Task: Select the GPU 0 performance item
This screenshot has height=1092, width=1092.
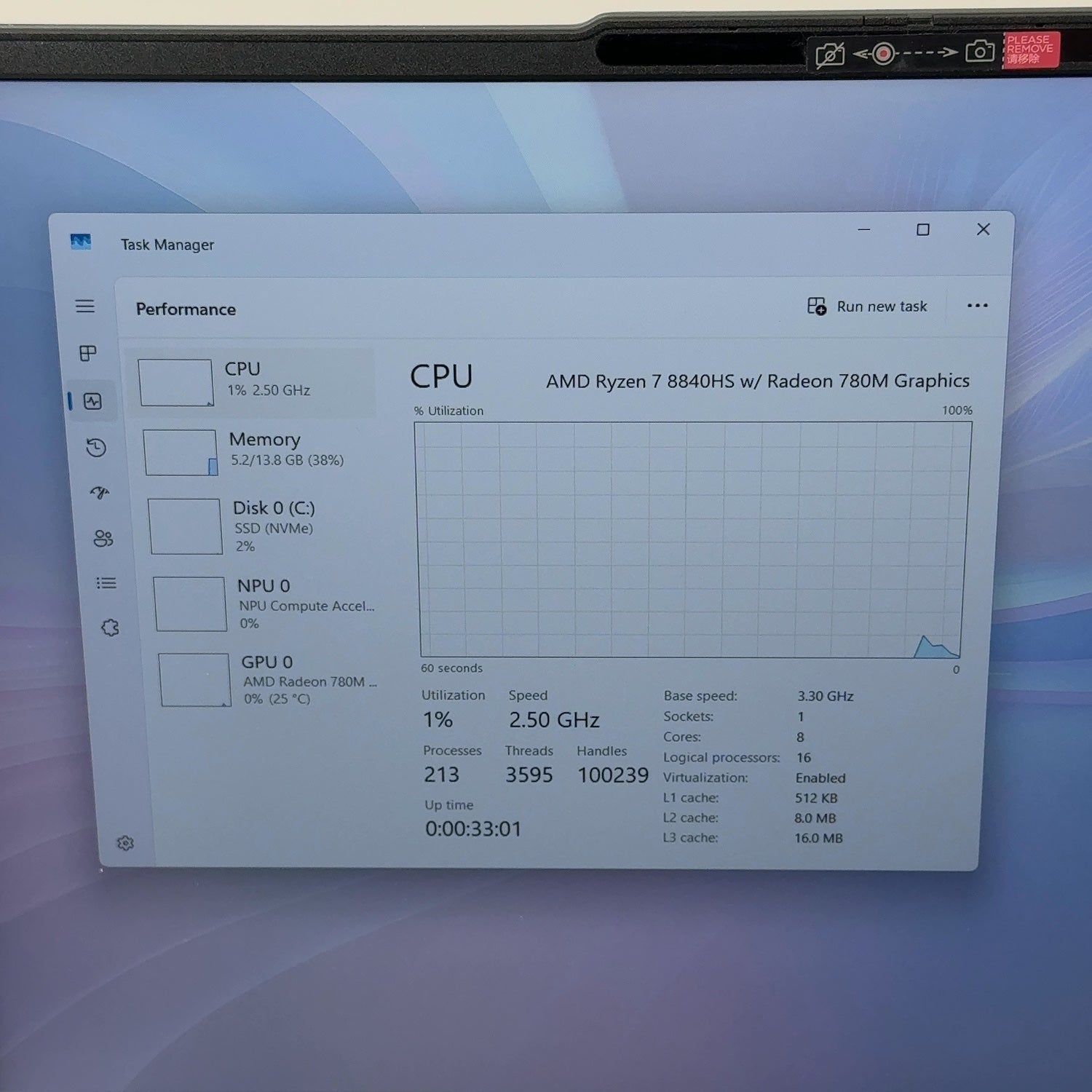Action: point(269,680)
